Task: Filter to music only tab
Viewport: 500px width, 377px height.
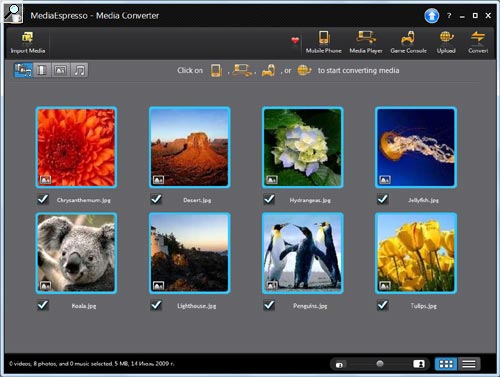Action: coord(79,70)
